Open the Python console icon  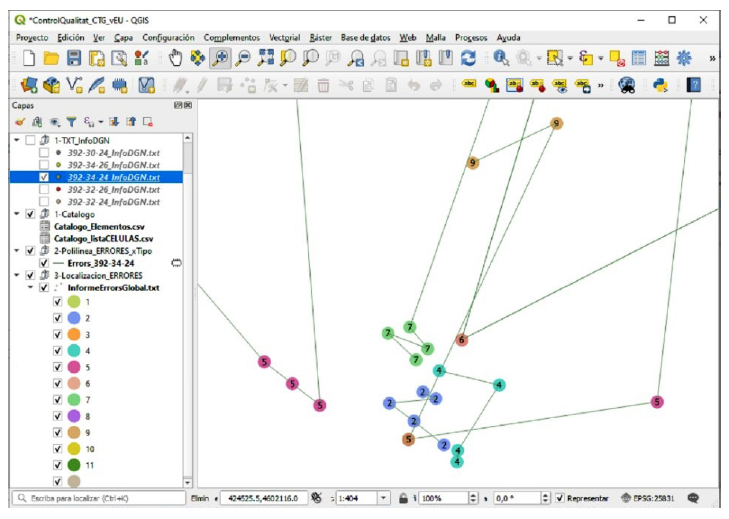(660, 86)
